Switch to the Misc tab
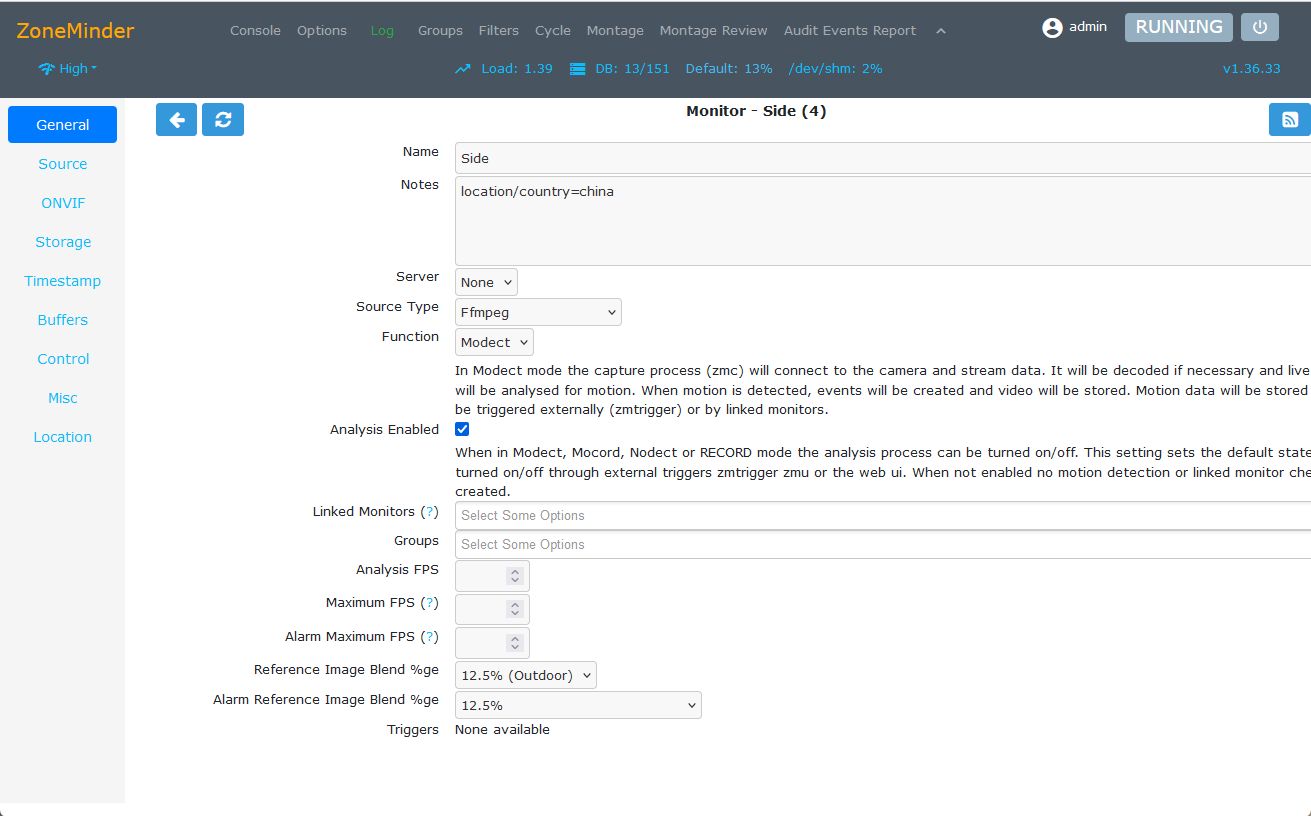 coord(62,398)
